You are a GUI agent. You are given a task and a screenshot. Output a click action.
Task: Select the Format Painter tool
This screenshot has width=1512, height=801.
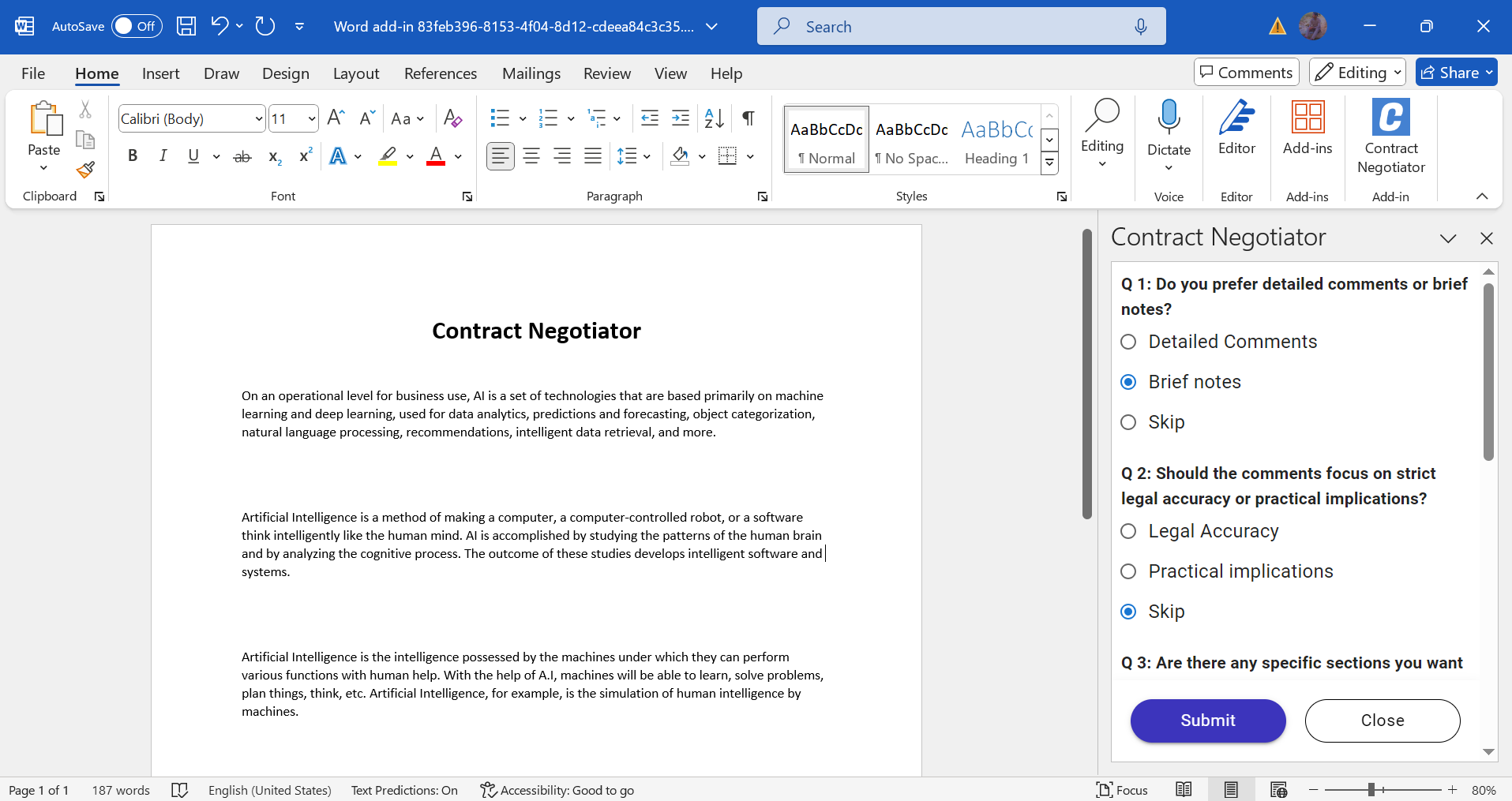(x=84, y=170)
